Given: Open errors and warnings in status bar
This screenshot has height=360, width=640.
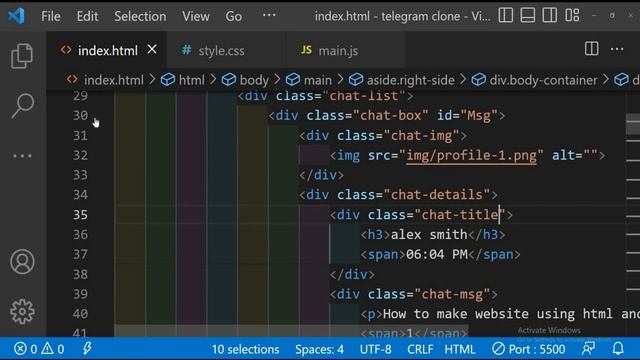Looking at the screenshot, I should pyautogui.click(x=39, y=349).
